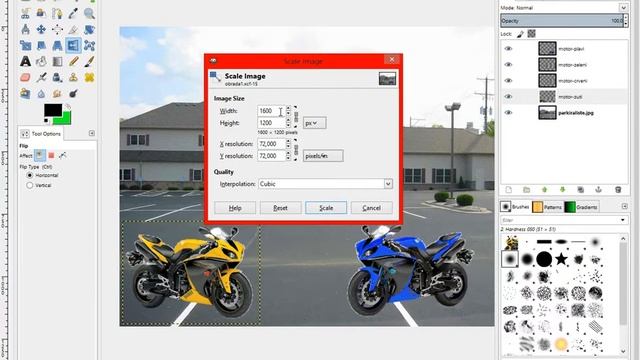Open Brushes dock tab configuration menu
The width and height of the screenshot is (640, 360).
(624, 207)
